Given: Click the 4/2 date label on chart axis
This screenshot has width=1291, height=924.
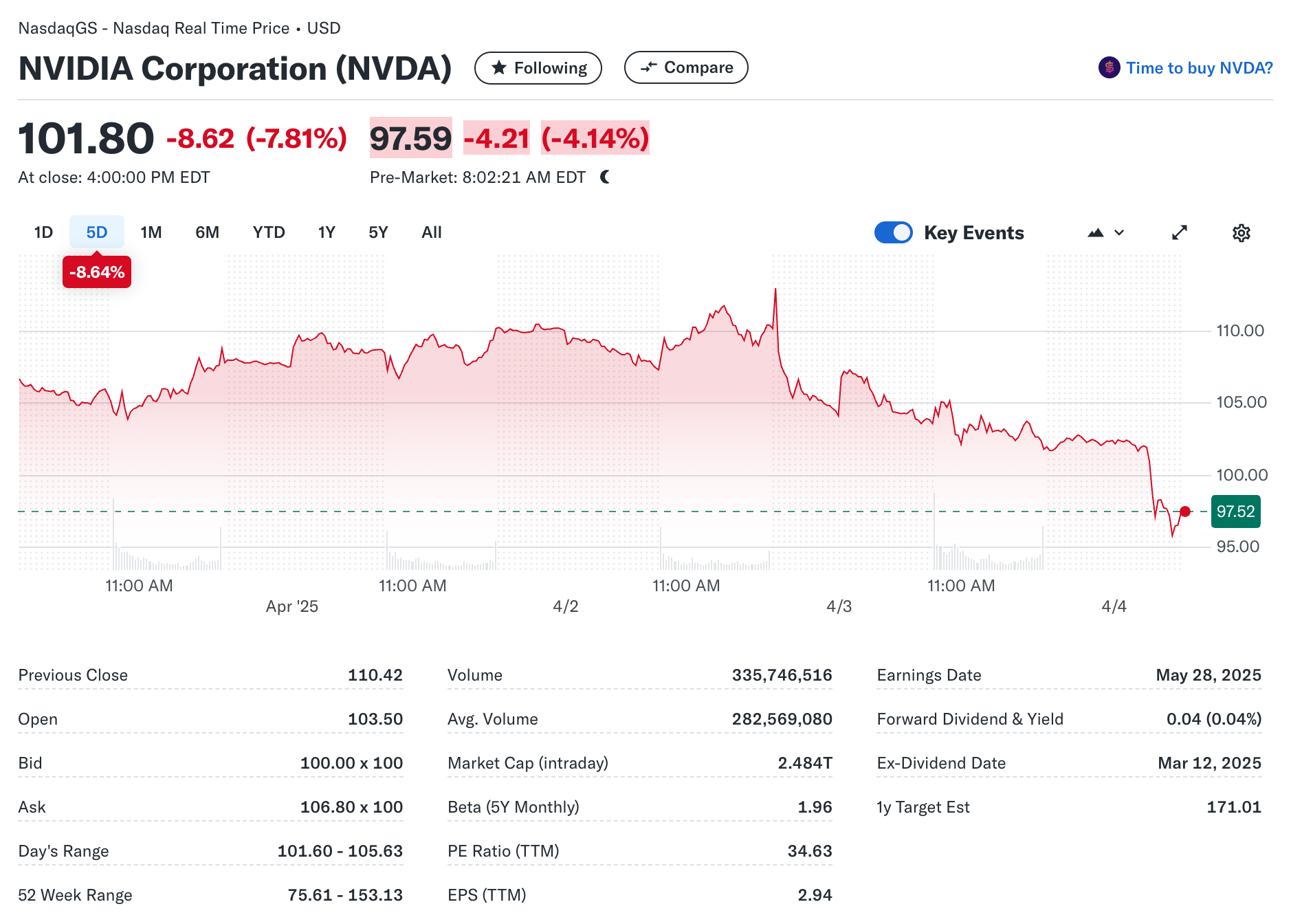Looking at the screenshot, I should point(566,606).
